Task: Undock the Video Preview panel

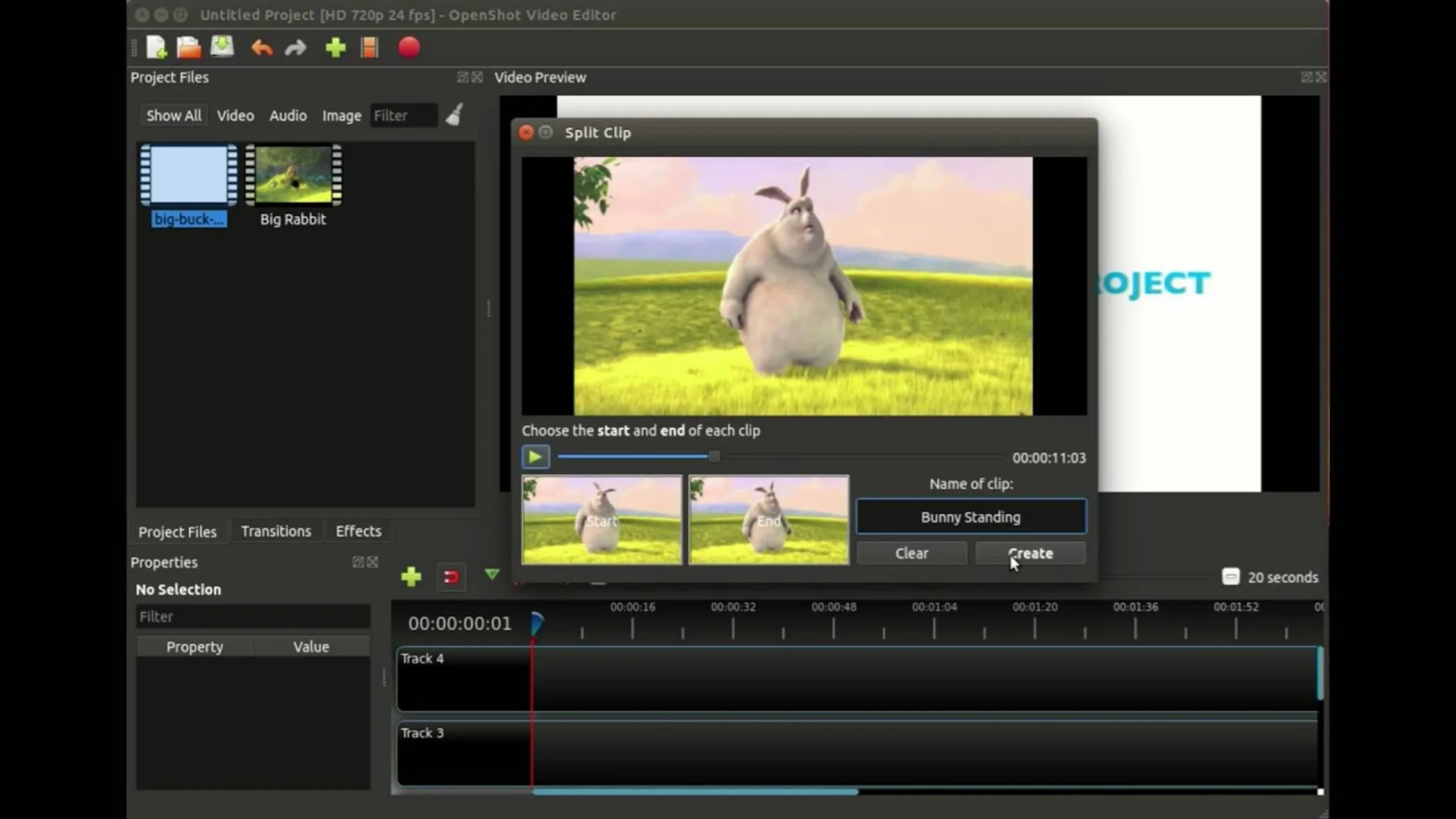Action: pyautogui.click(x=1306, y=77)
